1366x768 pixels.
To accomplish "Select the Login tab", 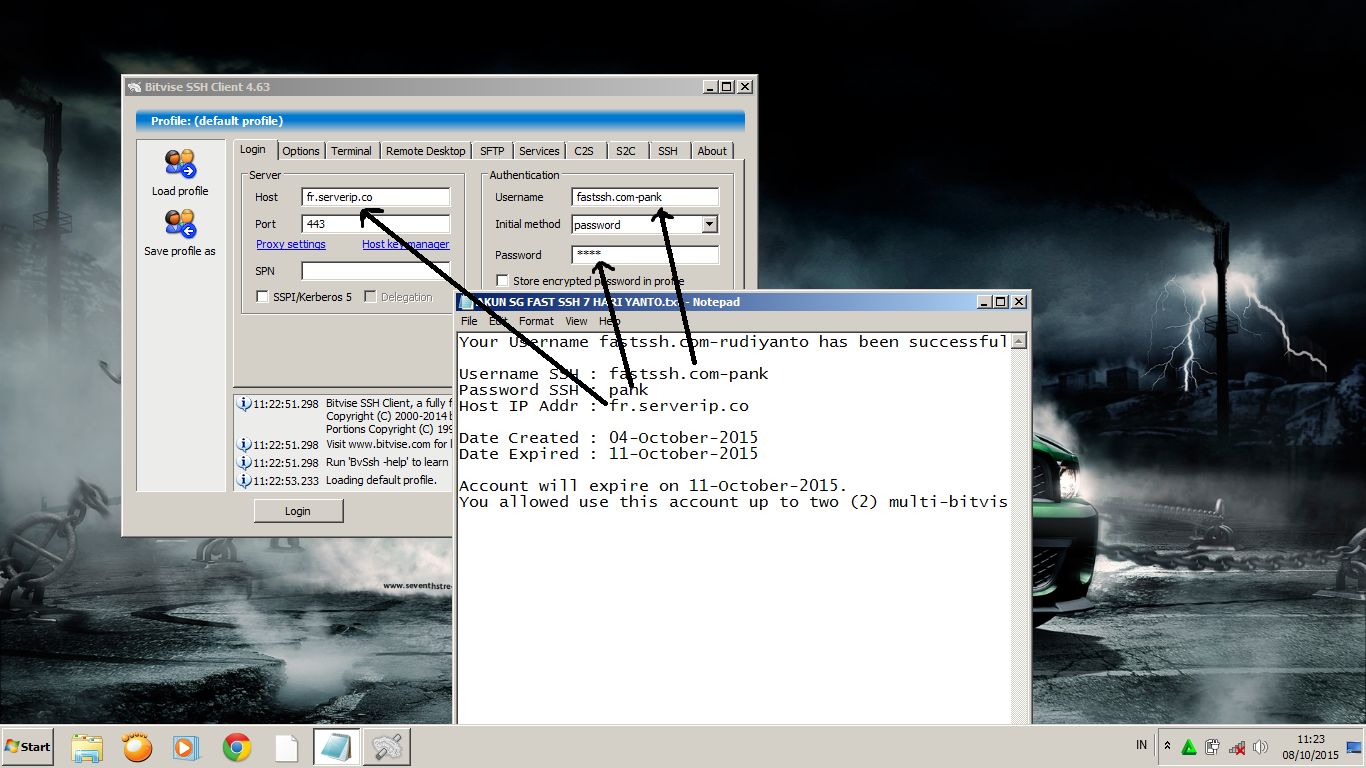I will coord(253,149).
